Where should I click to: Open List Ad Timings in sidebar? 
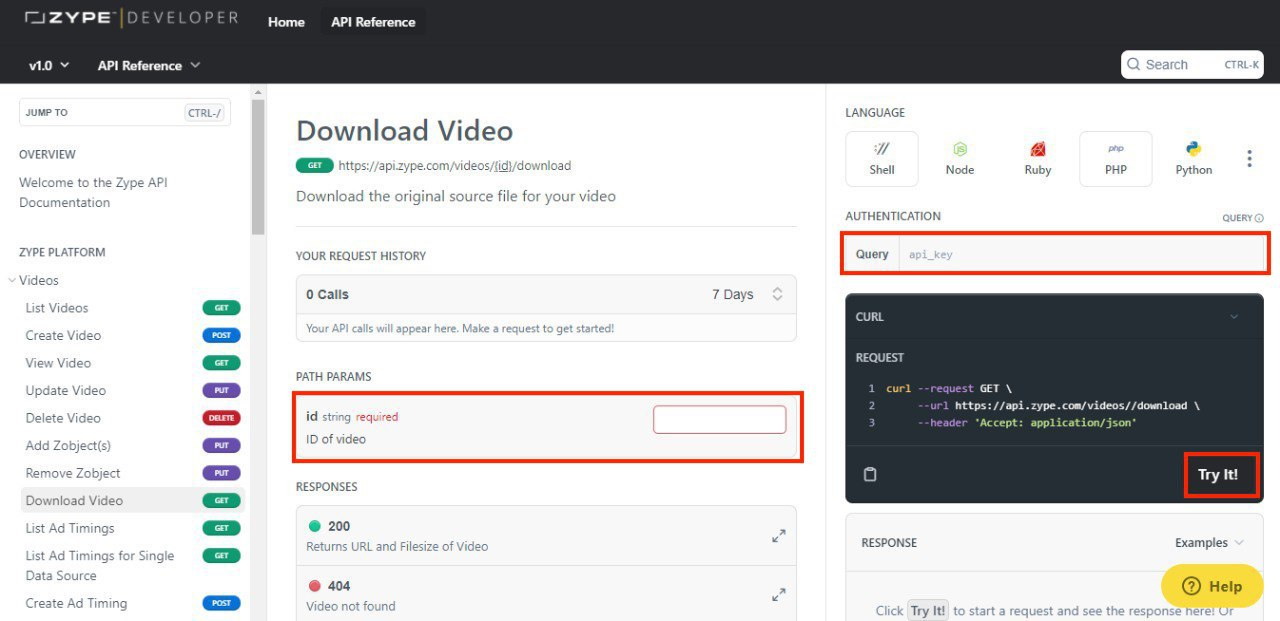coord(132,528)
